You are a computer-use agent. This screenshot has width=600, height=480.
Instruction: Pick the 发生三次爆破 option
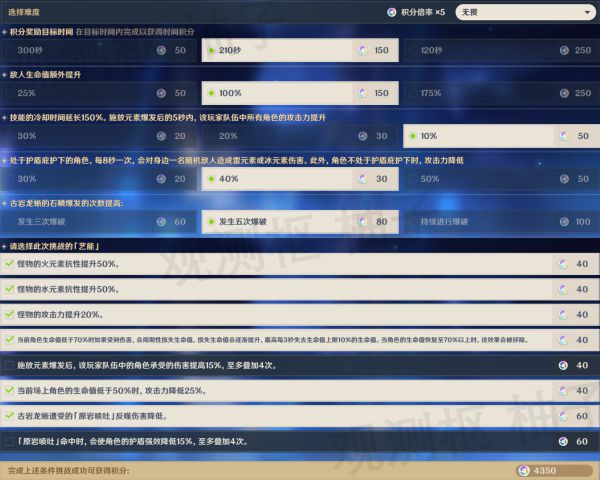42,221
